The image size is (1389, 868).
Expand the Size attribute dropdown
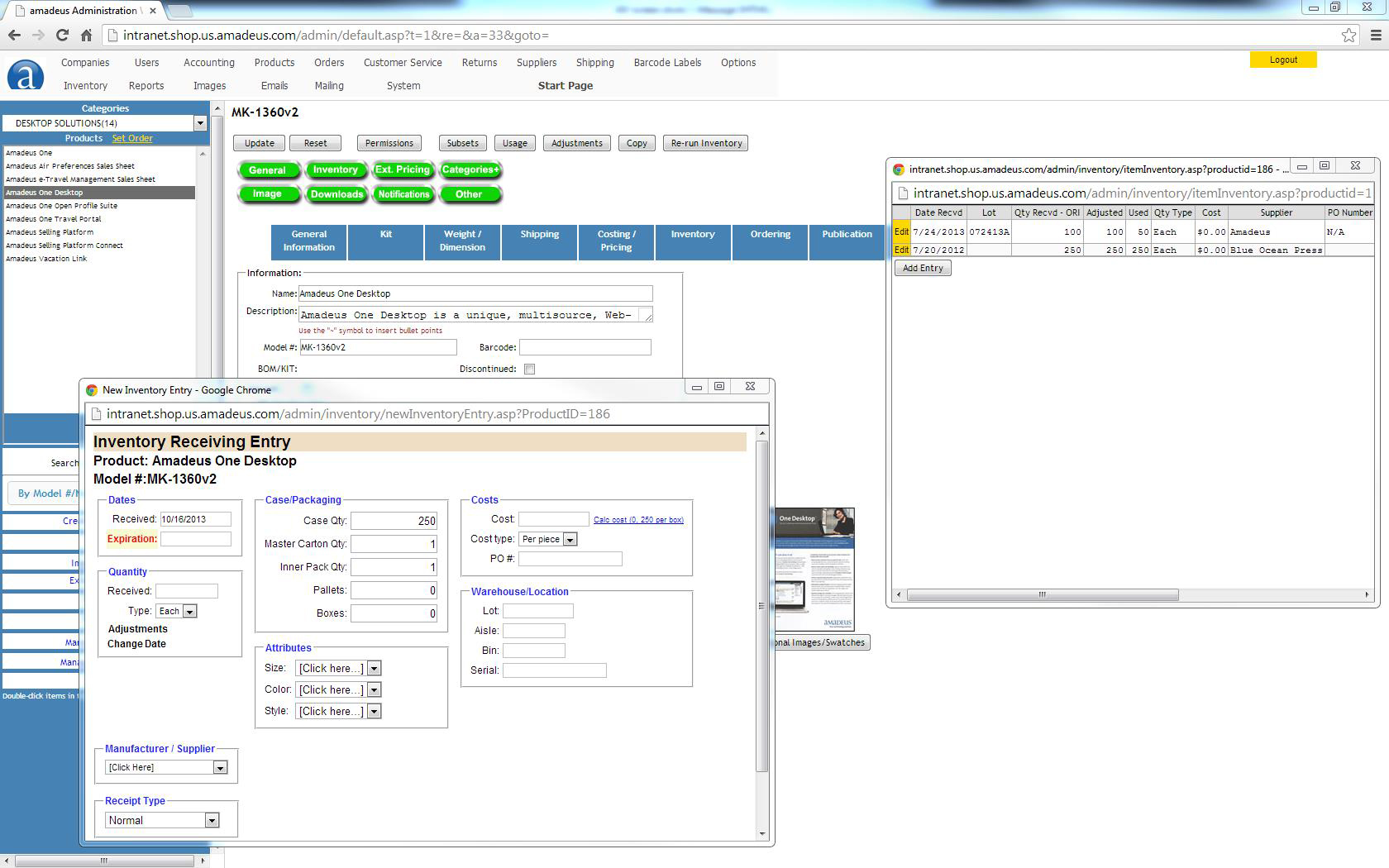pos(337,668)
